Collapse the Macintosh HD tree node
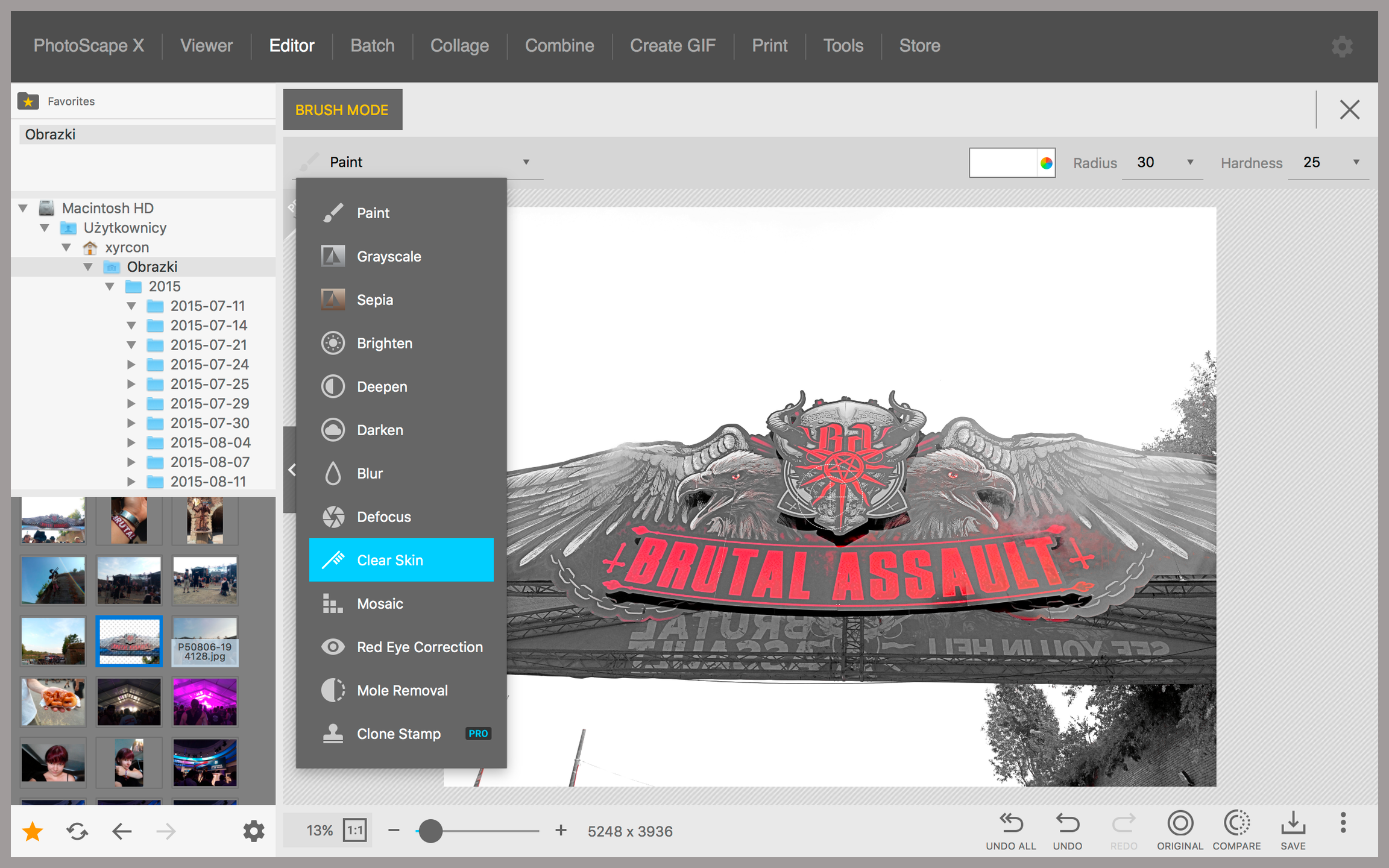The height and width of the screenshot is (868, 1389). click(x=23, y=208)
